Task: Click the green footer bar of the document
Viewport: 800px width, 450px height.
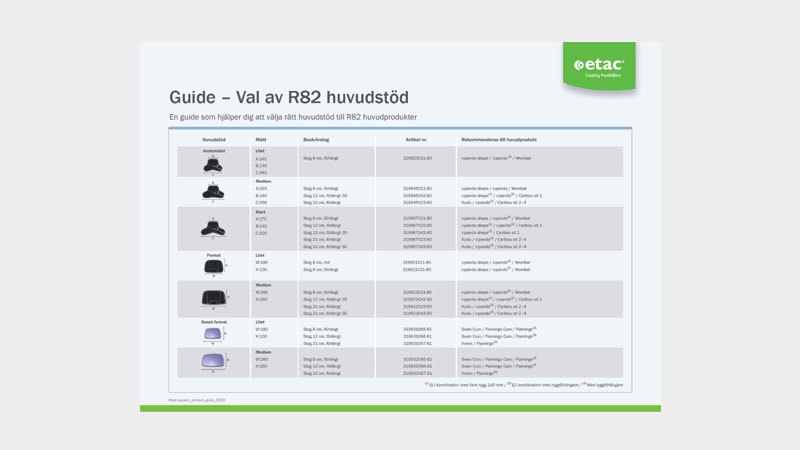Action: tap(401, 409)
